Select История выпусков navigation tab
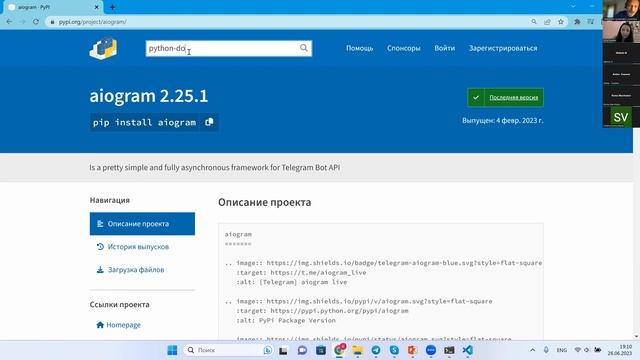This screenshot has width=640, height=360. click(x=142, y=247)
